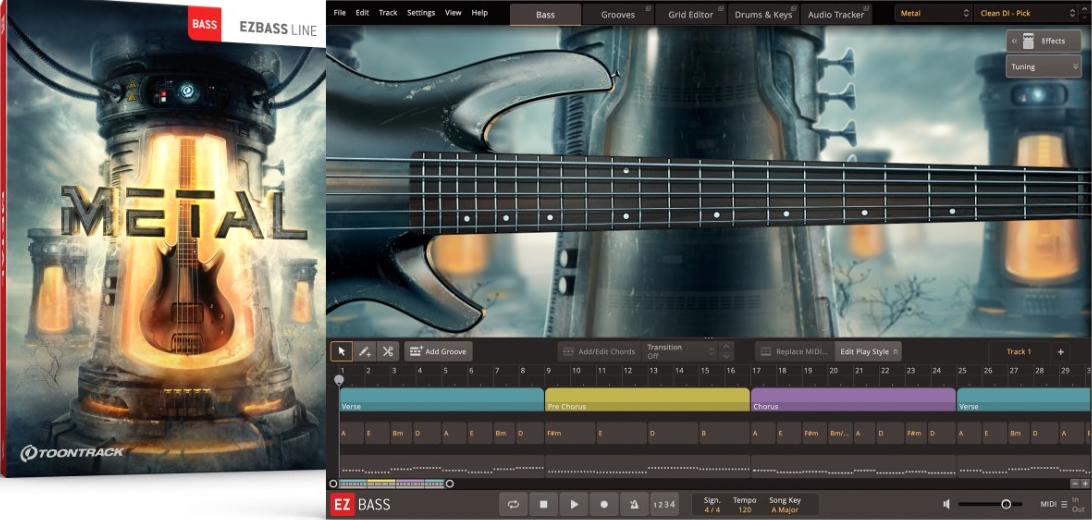Image resolution: width=1092 pixels, height=520 pixels.
Task: Detach Drums & Keys via pop-out icon
Action: pos(793,8)
